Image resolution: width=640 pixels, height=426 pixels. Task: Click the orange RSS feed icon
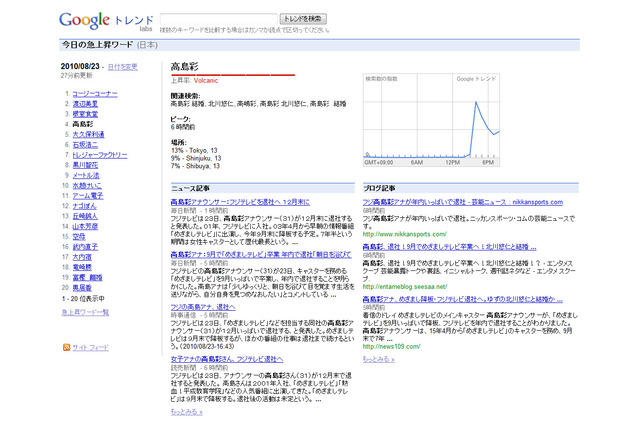[x=67, y=347]
